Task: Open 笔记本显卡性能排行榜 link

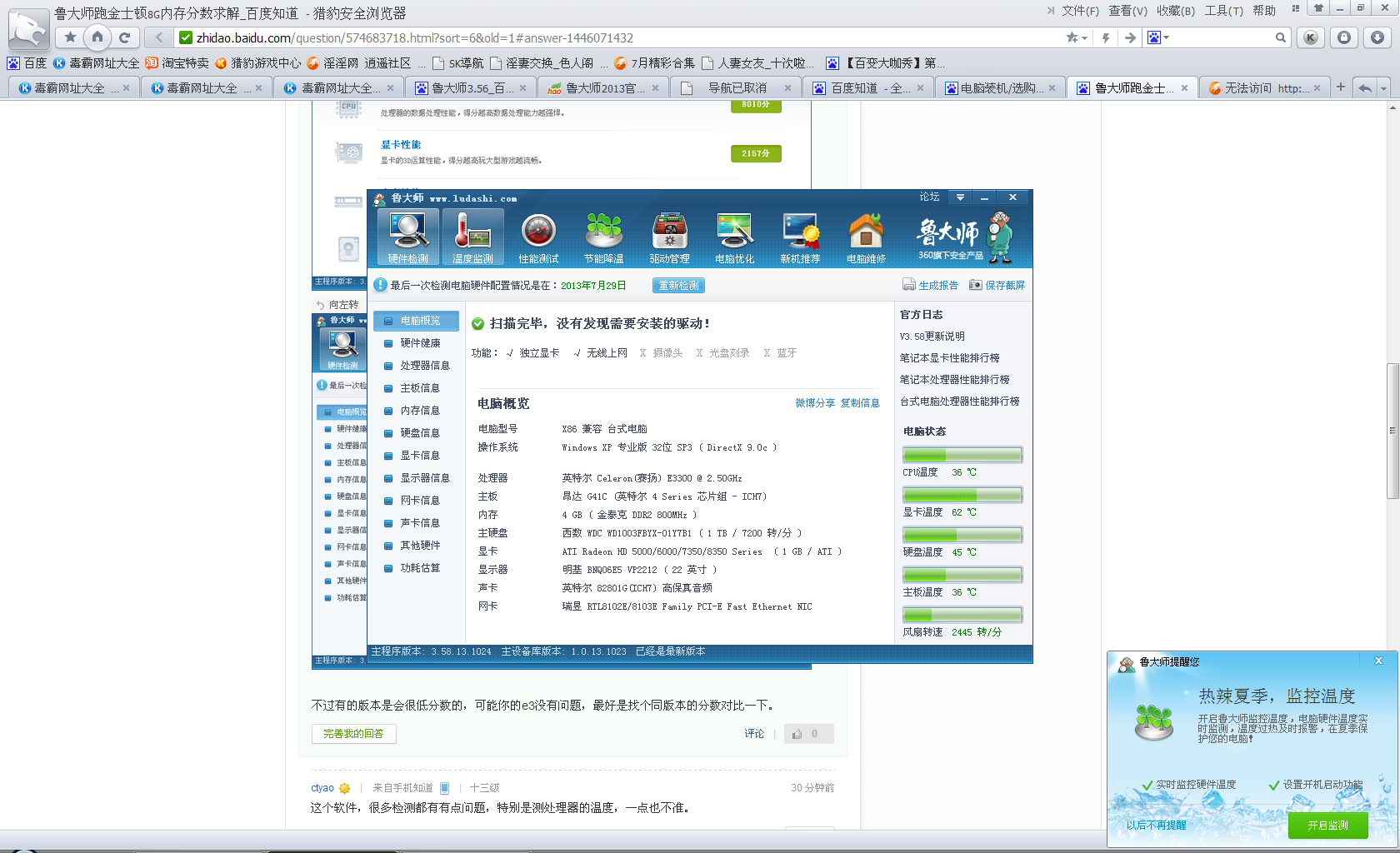Action: coord(949,358)
